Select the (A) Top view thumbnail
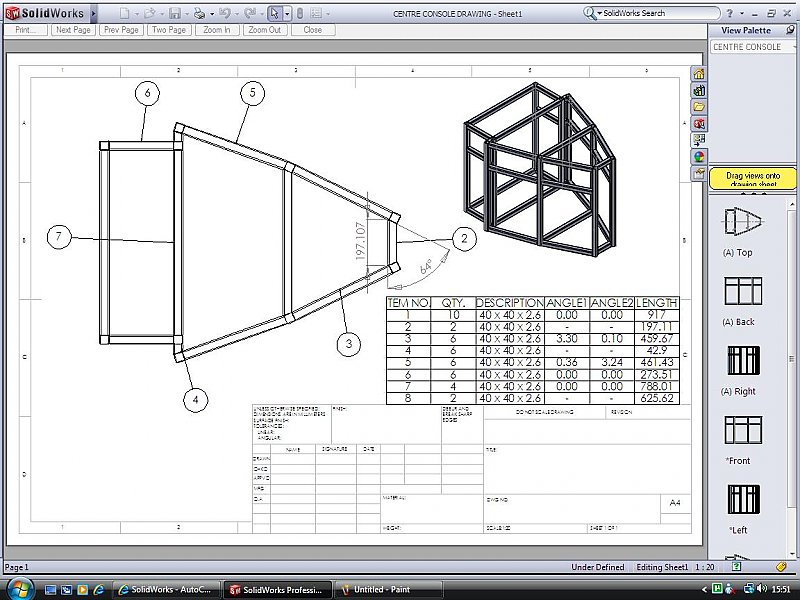The image size is (800, 600). coord(743,222)
